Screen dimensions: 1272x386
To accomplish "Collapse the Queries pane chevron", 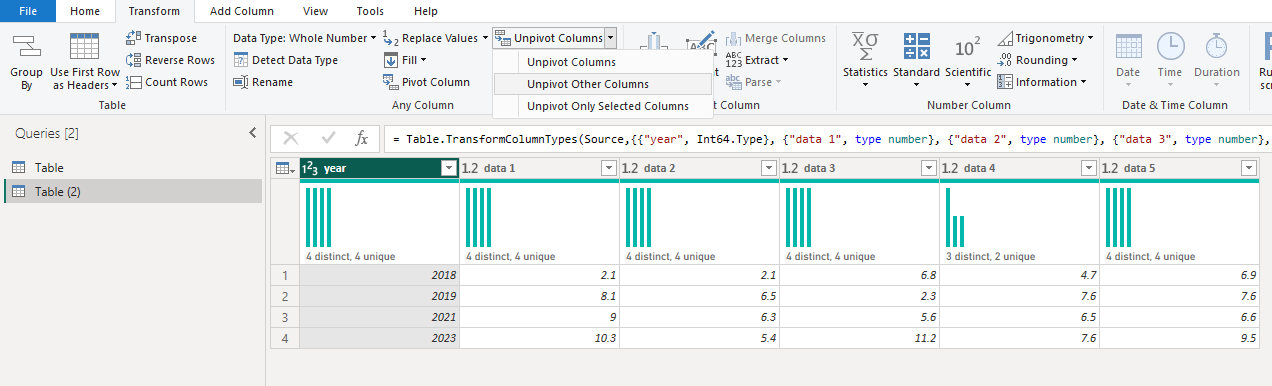I will pos(253,132).
